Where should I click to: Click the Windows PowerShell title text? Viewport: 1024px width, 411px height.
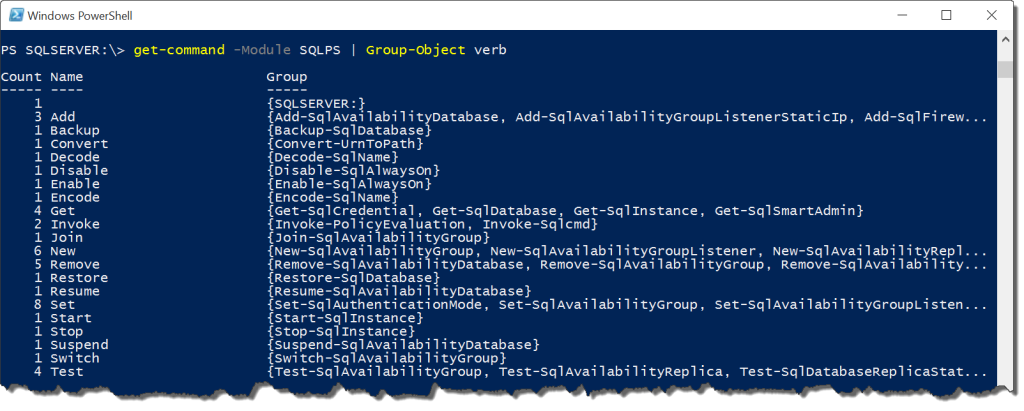[80, 16]
